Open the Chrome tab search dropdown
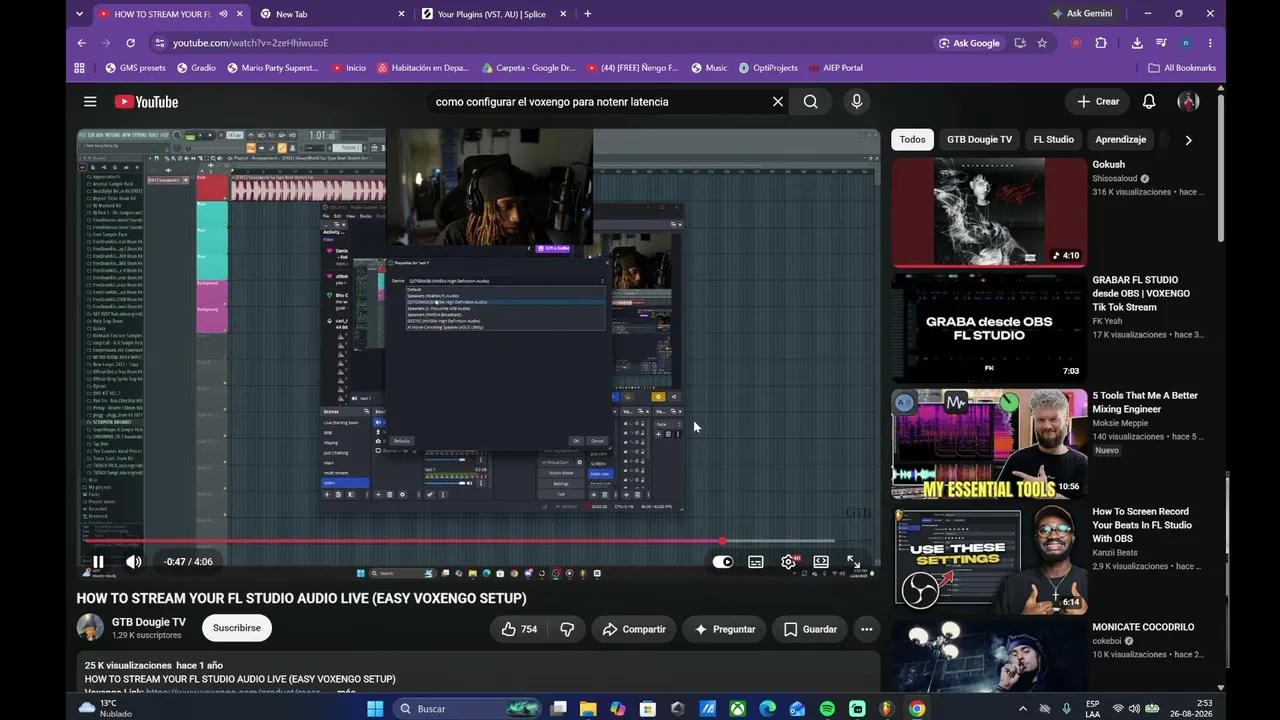This screenshot has width=1280, height=720. pos(81,14)
